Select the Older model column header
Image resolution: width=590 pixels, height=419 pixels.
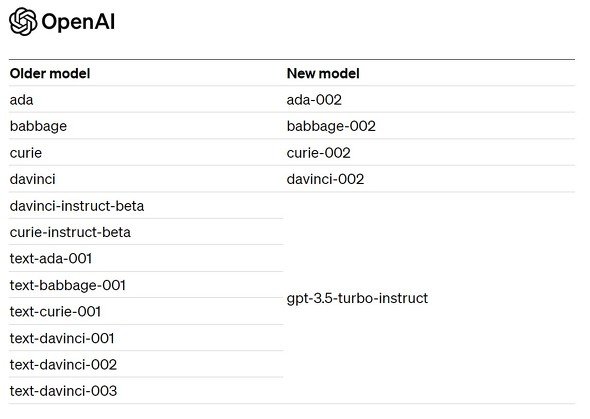click(x=50, y=73)
